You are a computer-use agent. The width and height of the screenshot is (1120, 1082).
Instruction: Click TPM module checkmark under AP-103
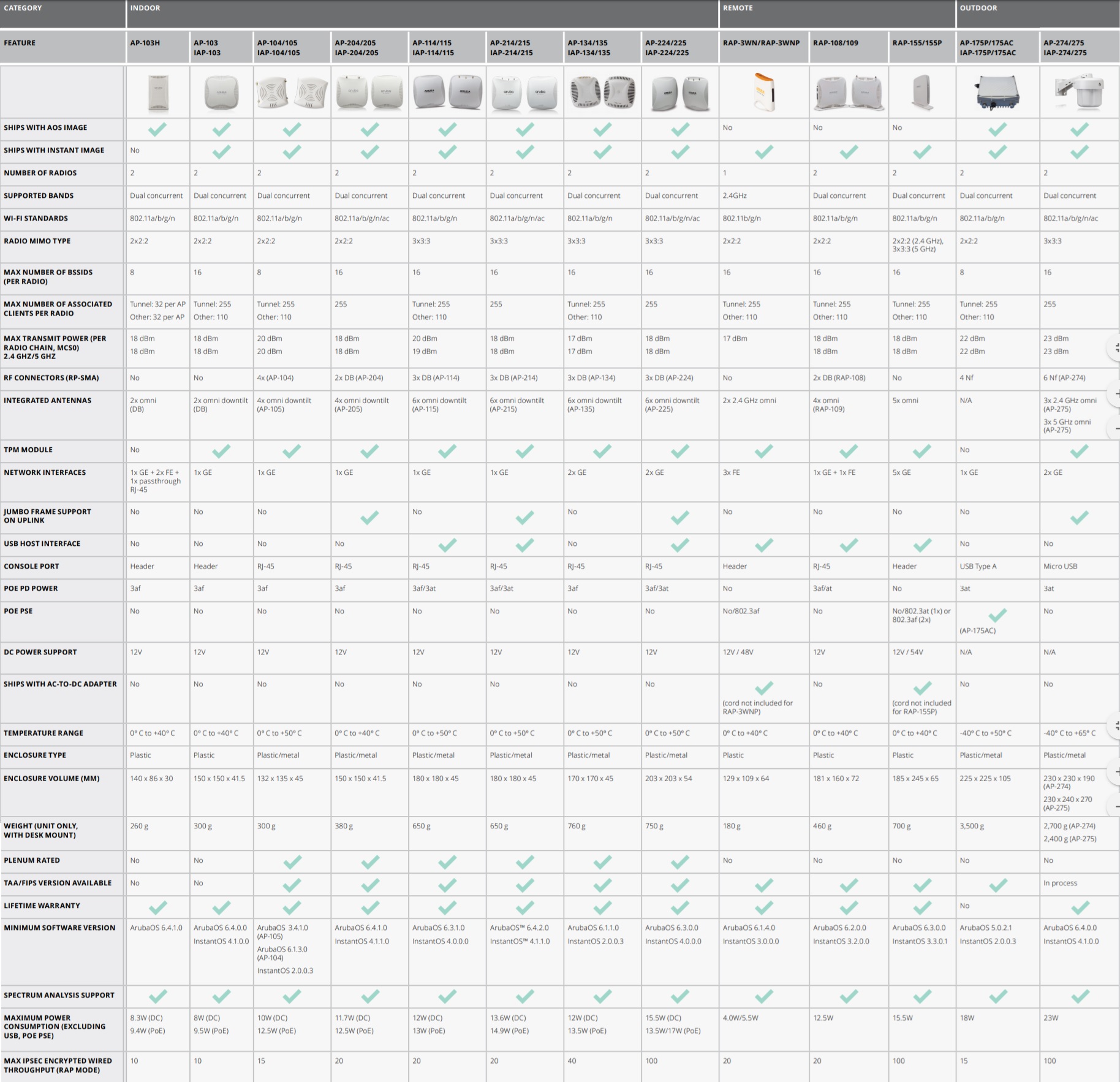coord(221,451)
